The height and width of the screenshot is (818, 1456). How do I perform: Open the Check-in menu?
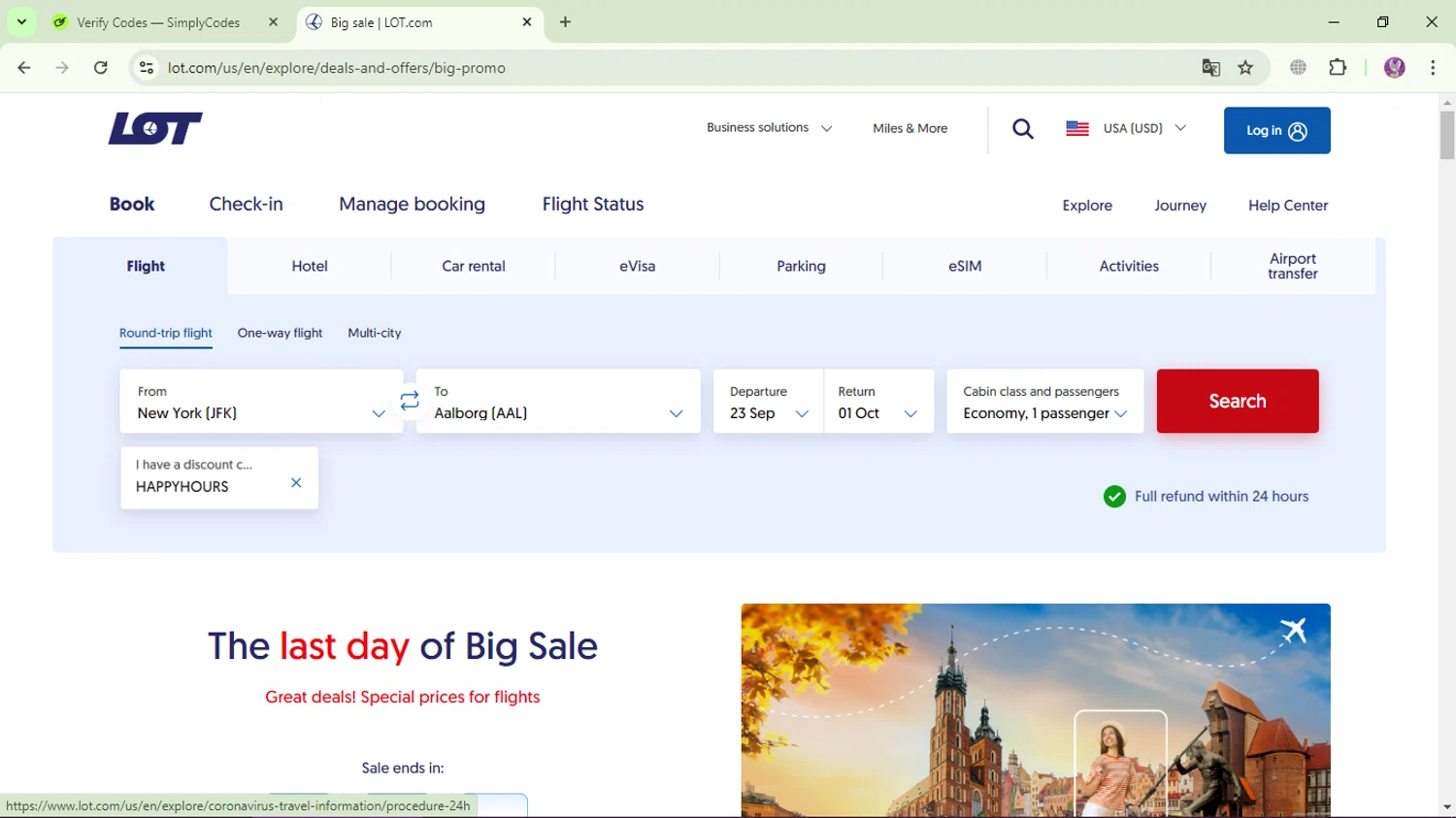[x=247, y=204]
